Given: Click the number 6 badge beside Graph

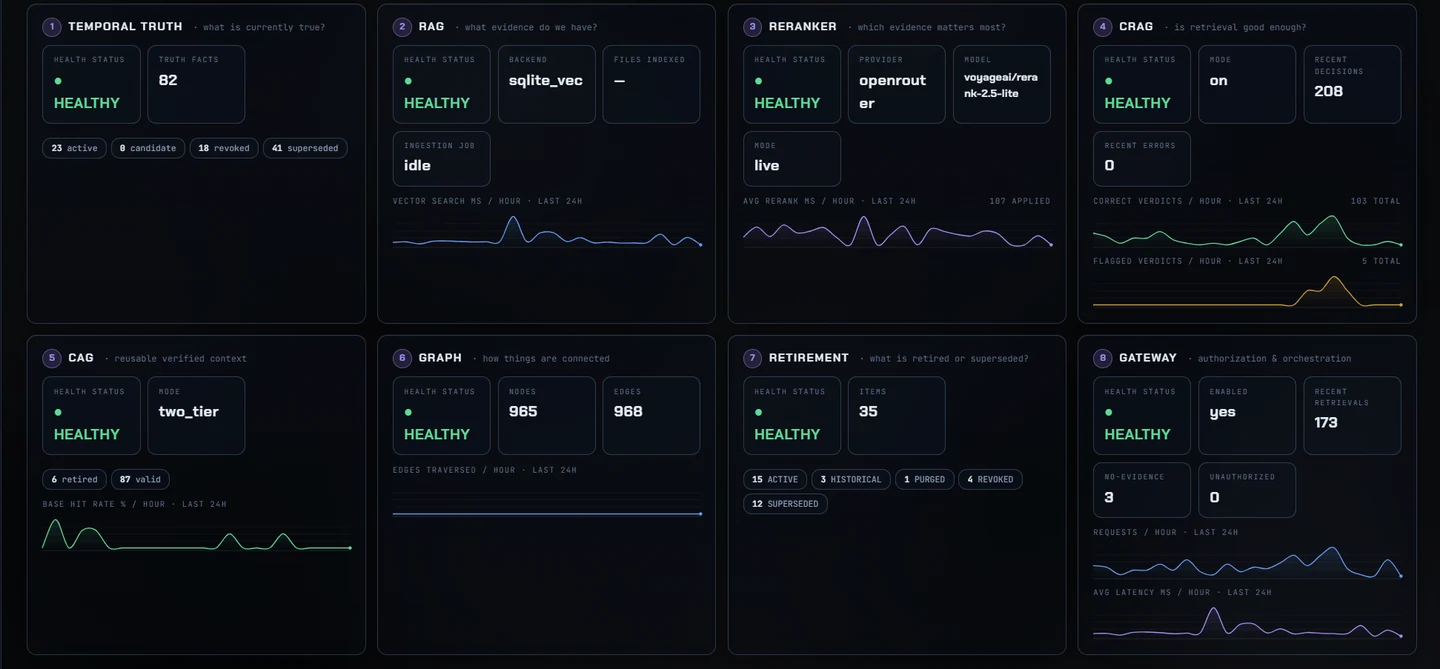Looking at the screenshot, I should [402, 358].
